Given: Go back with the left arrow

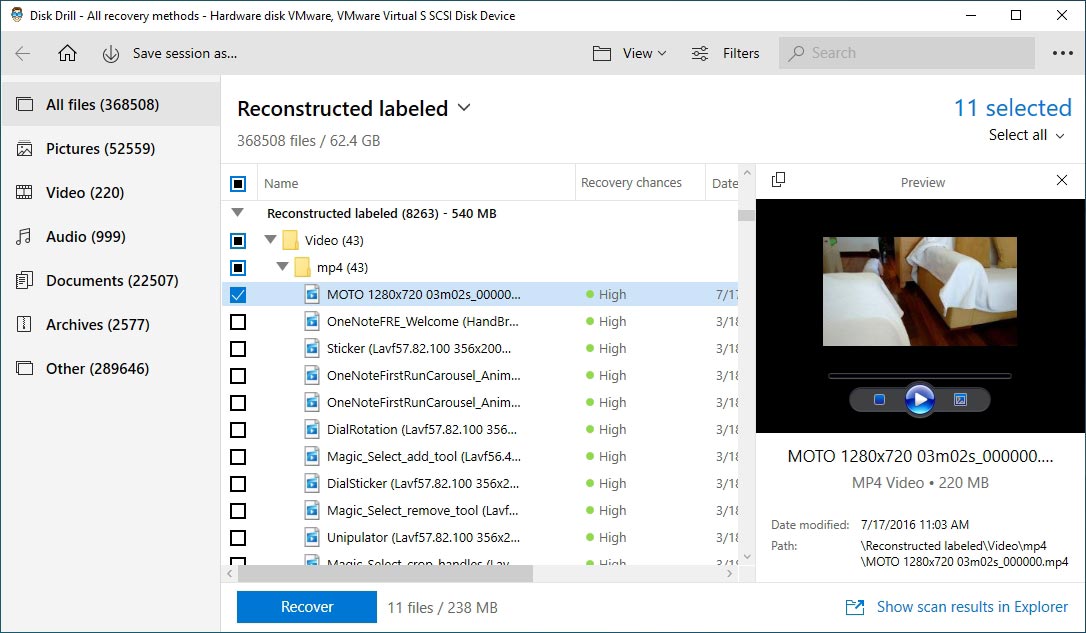Looking at the screenshot, I should point(23,53).
